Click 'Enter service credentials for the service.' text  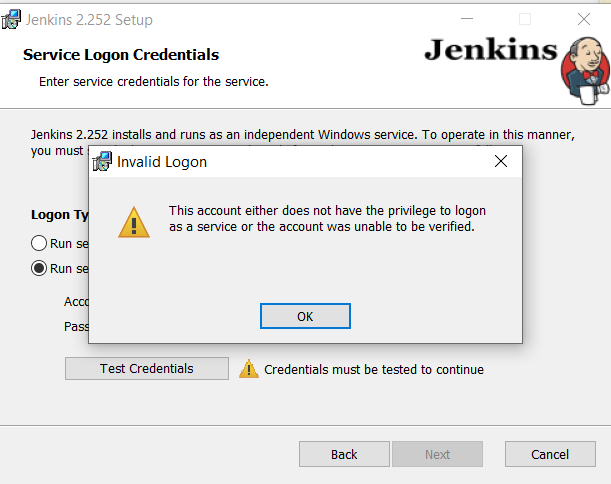(x=154, y=81)
